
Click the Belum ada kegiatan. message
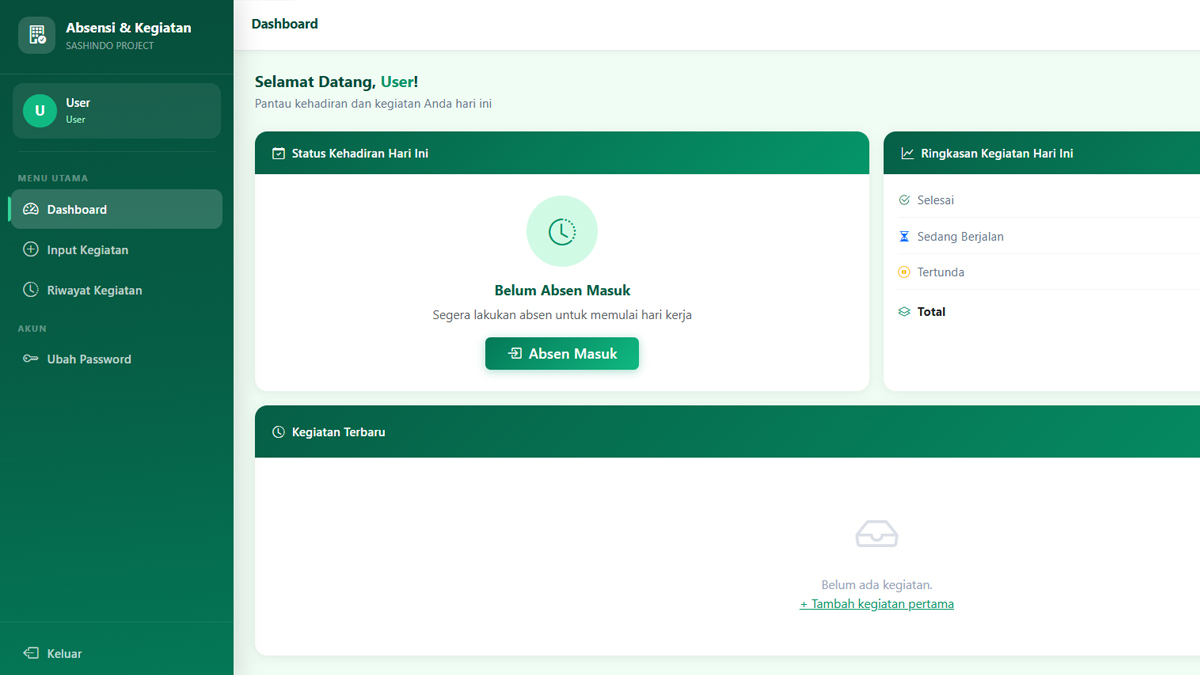pyautogui.click(x=877, y=585)
